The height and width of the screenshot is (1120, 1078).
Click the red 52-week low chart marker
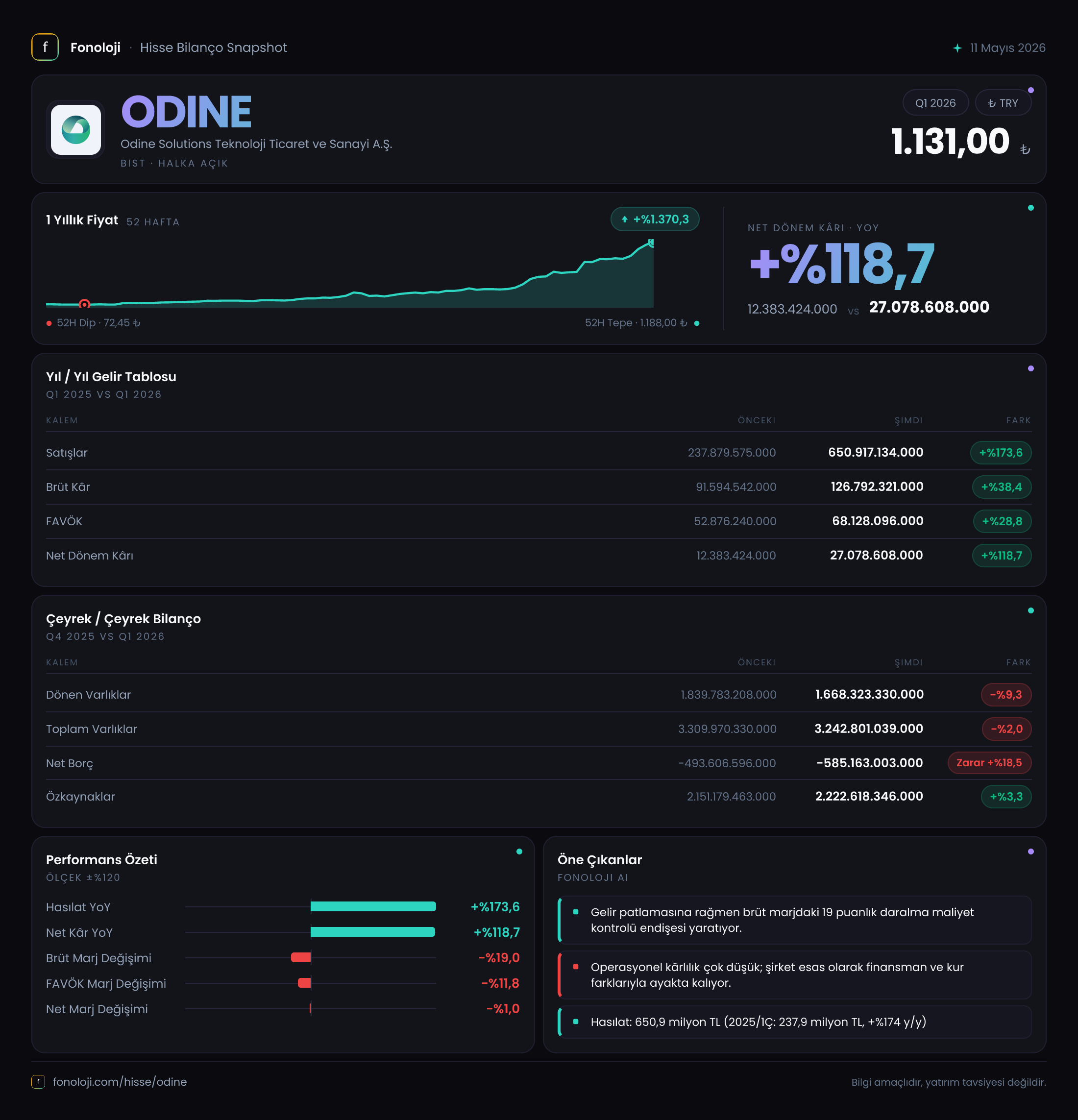84,304
